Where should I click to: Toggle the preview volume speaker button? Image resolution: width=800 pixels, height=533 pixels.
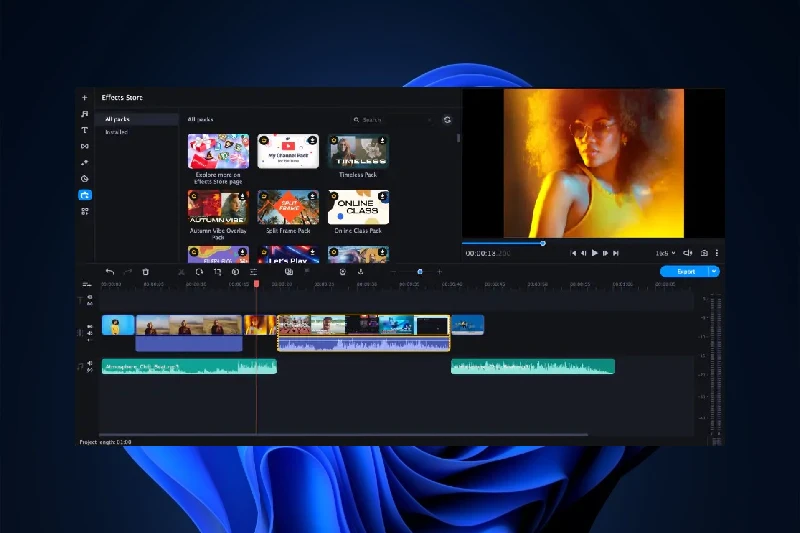click(688, 253)
